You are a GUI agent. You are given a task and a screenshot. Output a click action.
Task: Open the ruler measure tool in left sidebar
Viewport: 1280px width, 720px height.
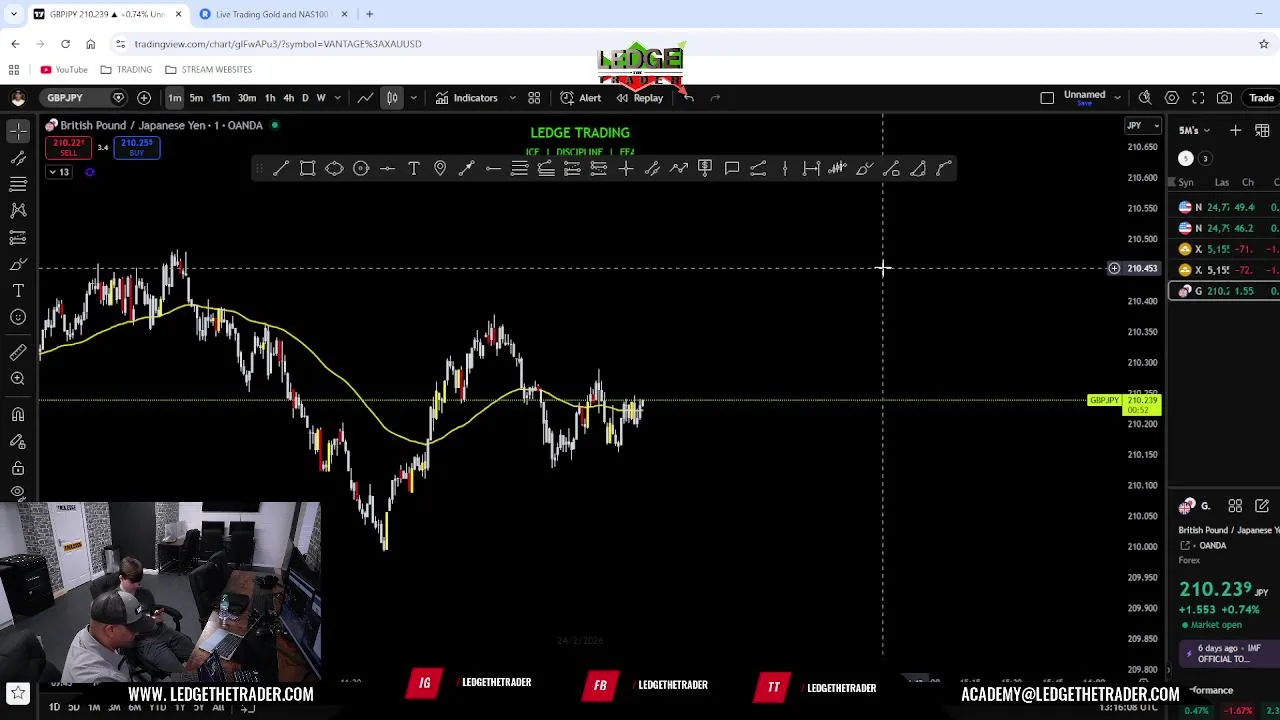click(x=18, y=352)
